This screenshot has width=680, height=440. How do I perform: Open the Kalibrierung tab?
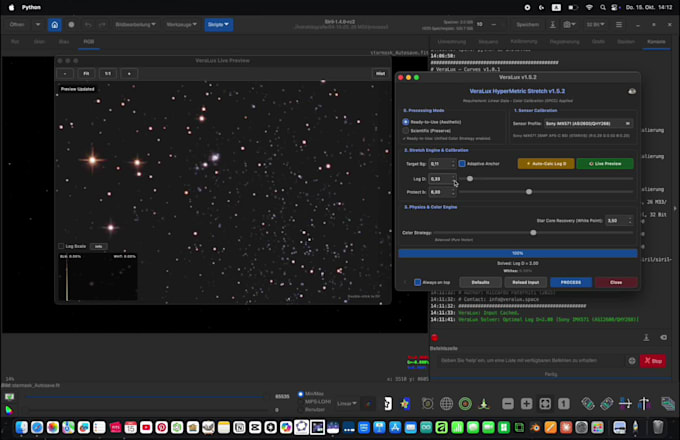(x=523, y=42)
